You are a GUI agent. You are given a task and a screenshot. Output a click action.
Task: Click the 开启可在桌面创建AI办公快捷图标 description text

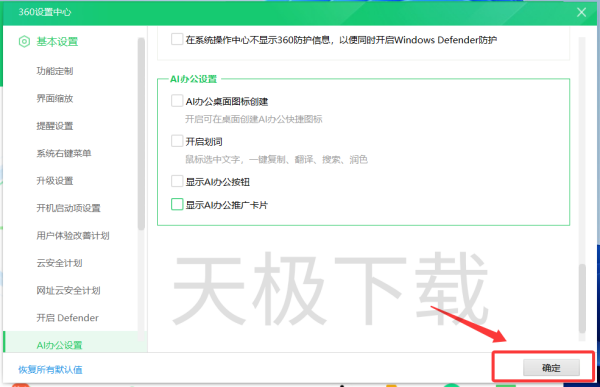(254, 119)
